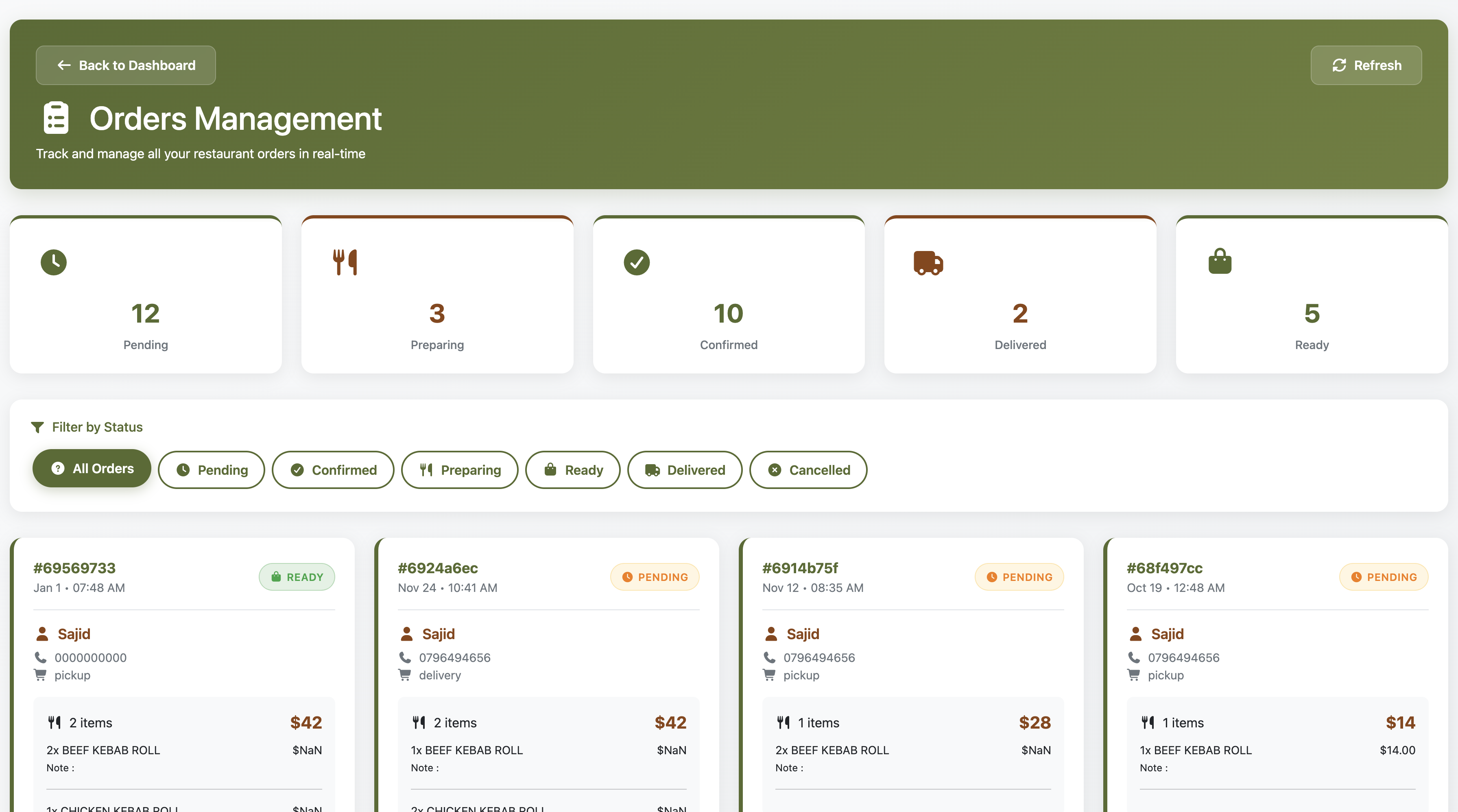The height and width of the screenshot is (812, 1458).
Task: Click the person icon in order #6914b75f
Action: [x=771, y=634]
